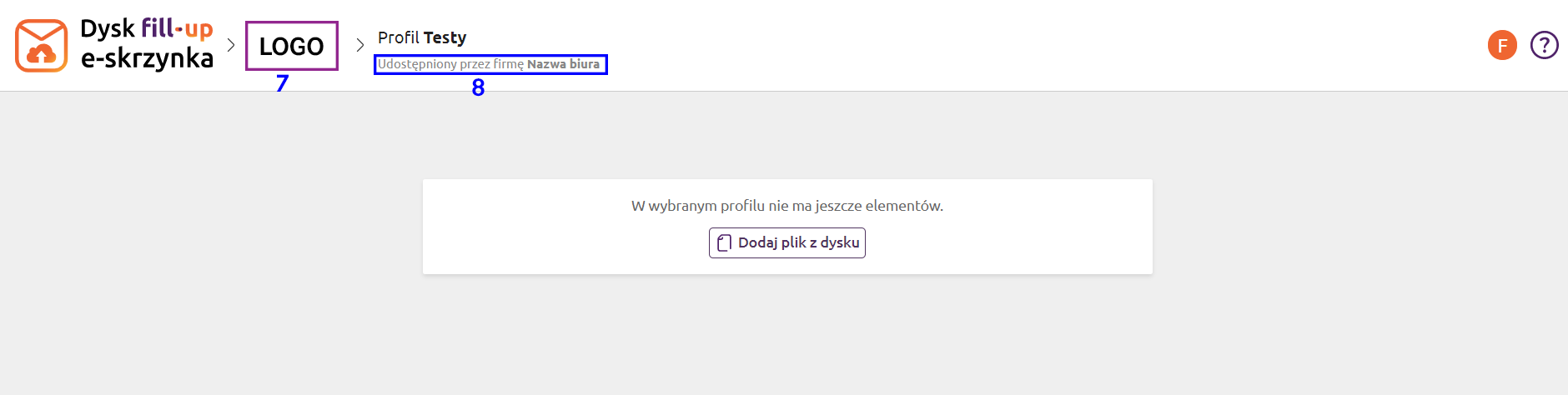Click the chevron right after e-skrzynka
This screenshot has width=1568, height=395.
(231, 45)
